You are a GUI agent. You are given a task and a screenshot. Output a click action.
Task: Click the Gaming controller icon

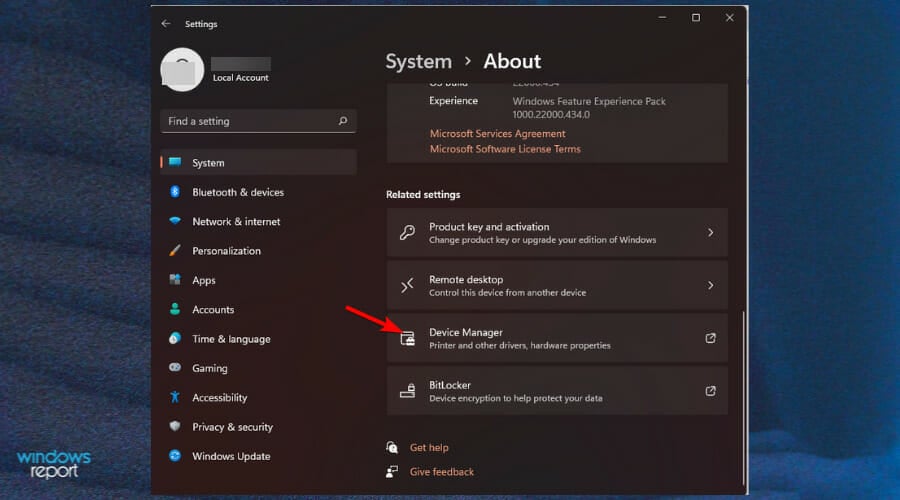pyautogui.click(x=175, y=367)
